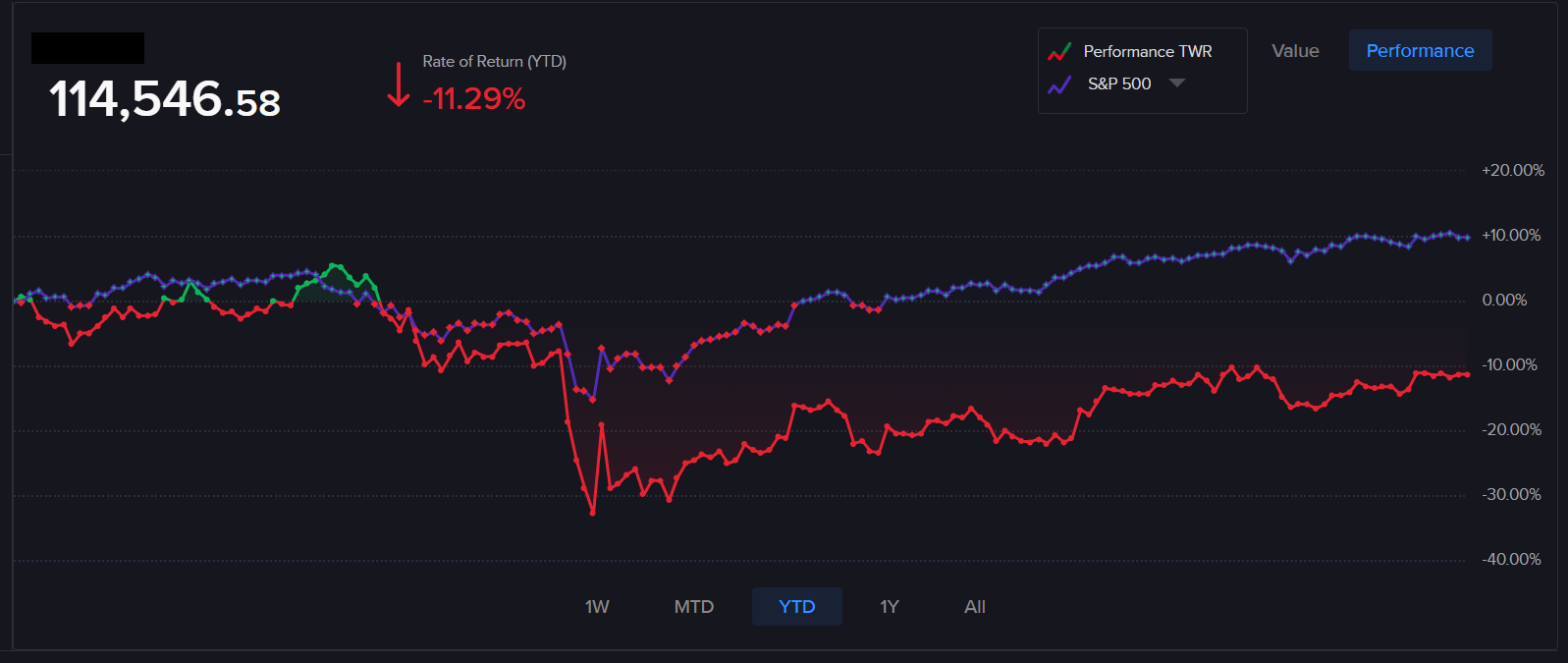Image resolution: width=1568 pixels, height=663 pixels.
Task: Click the 114,546.58 account balance
Action: click(x=165, y=100)
